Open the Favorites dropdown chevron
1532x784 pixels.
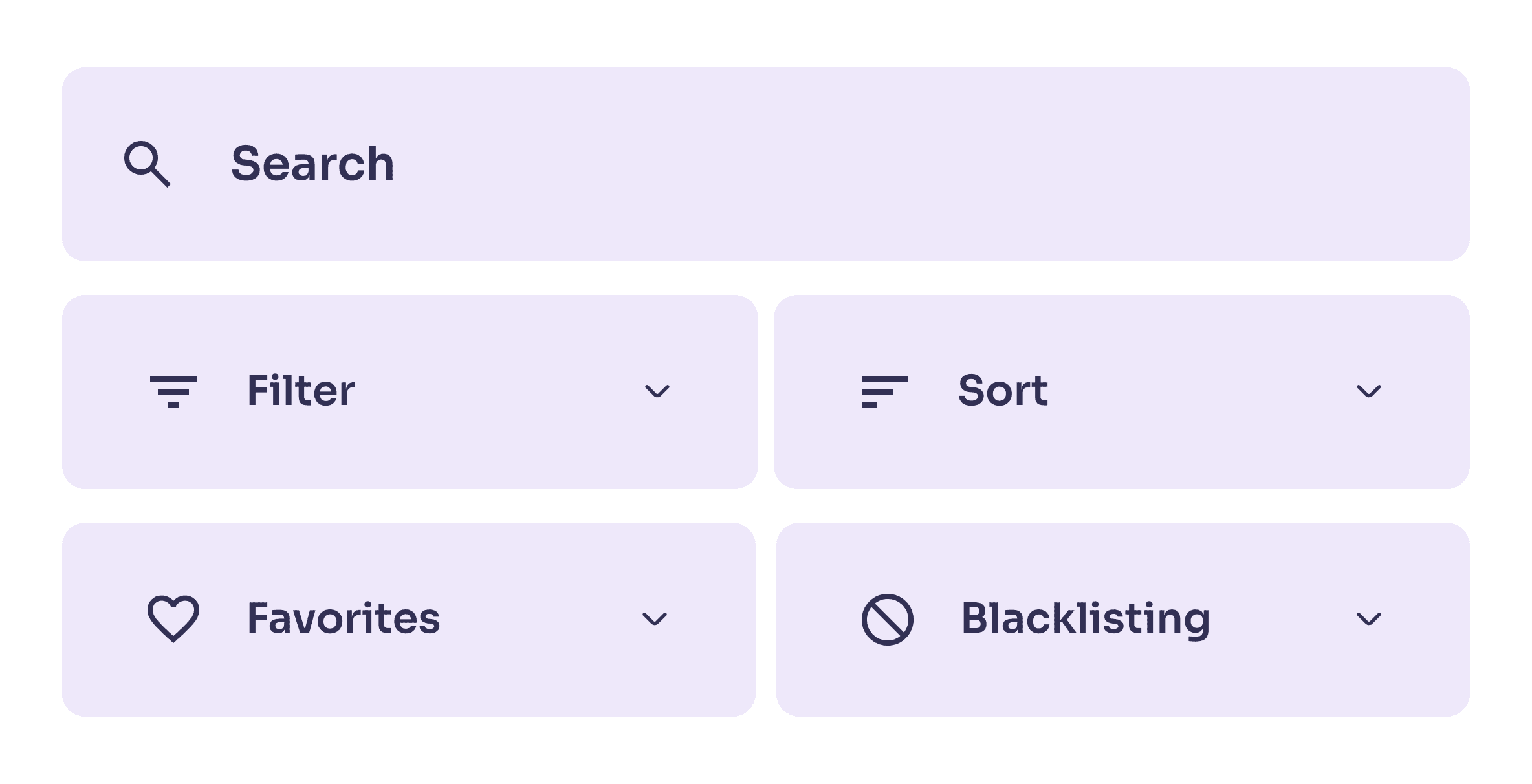tap(654, 619)
